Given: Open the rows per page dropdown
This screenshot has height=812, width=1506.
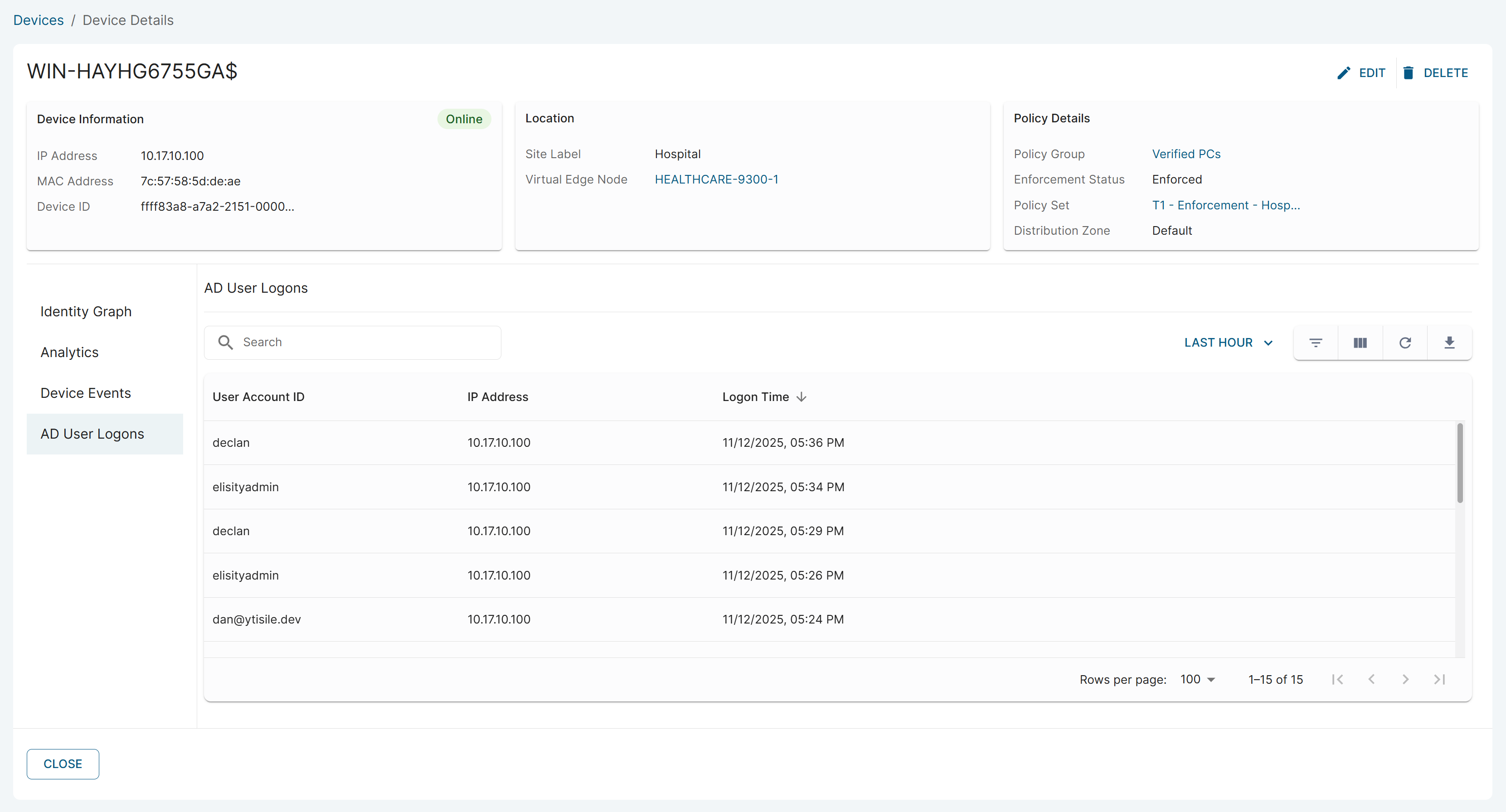Looking at the screenshot, I should [x=1197, y=679].
